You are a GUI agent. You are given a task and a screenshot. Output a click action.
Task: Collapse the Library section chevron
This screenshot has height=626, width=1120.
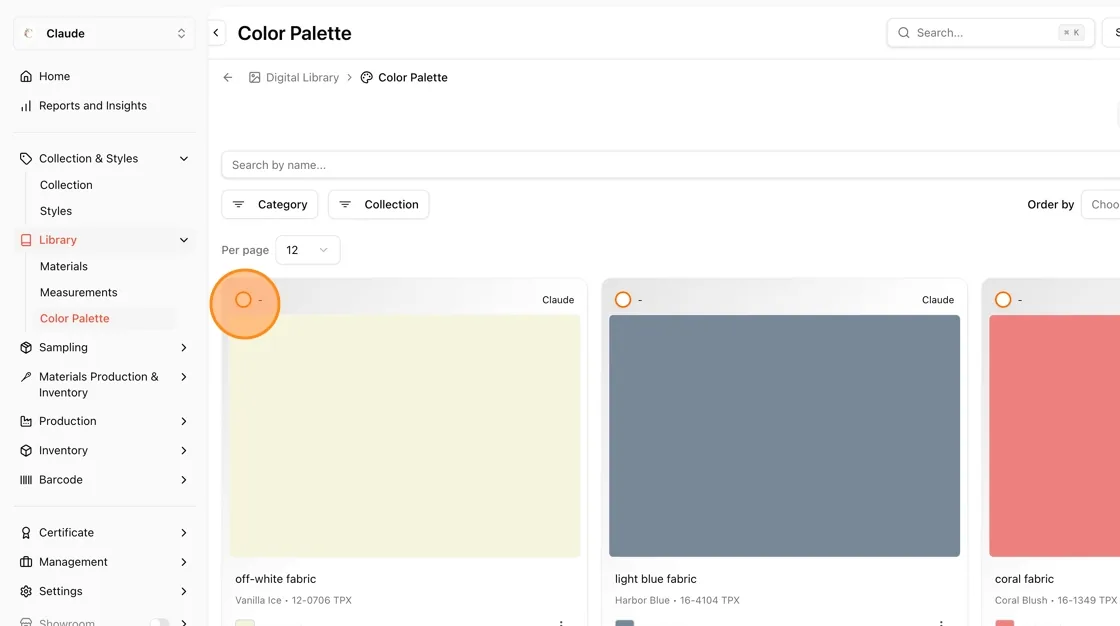pyautogui.click(x=184, y=240)
